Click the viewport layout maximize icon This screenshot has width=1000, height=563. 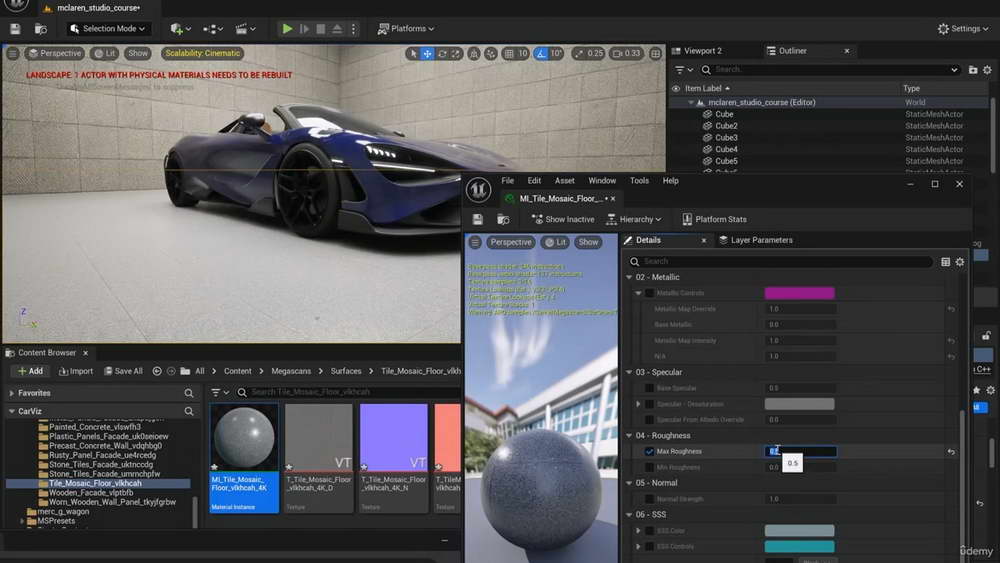[x=656, y=54]
